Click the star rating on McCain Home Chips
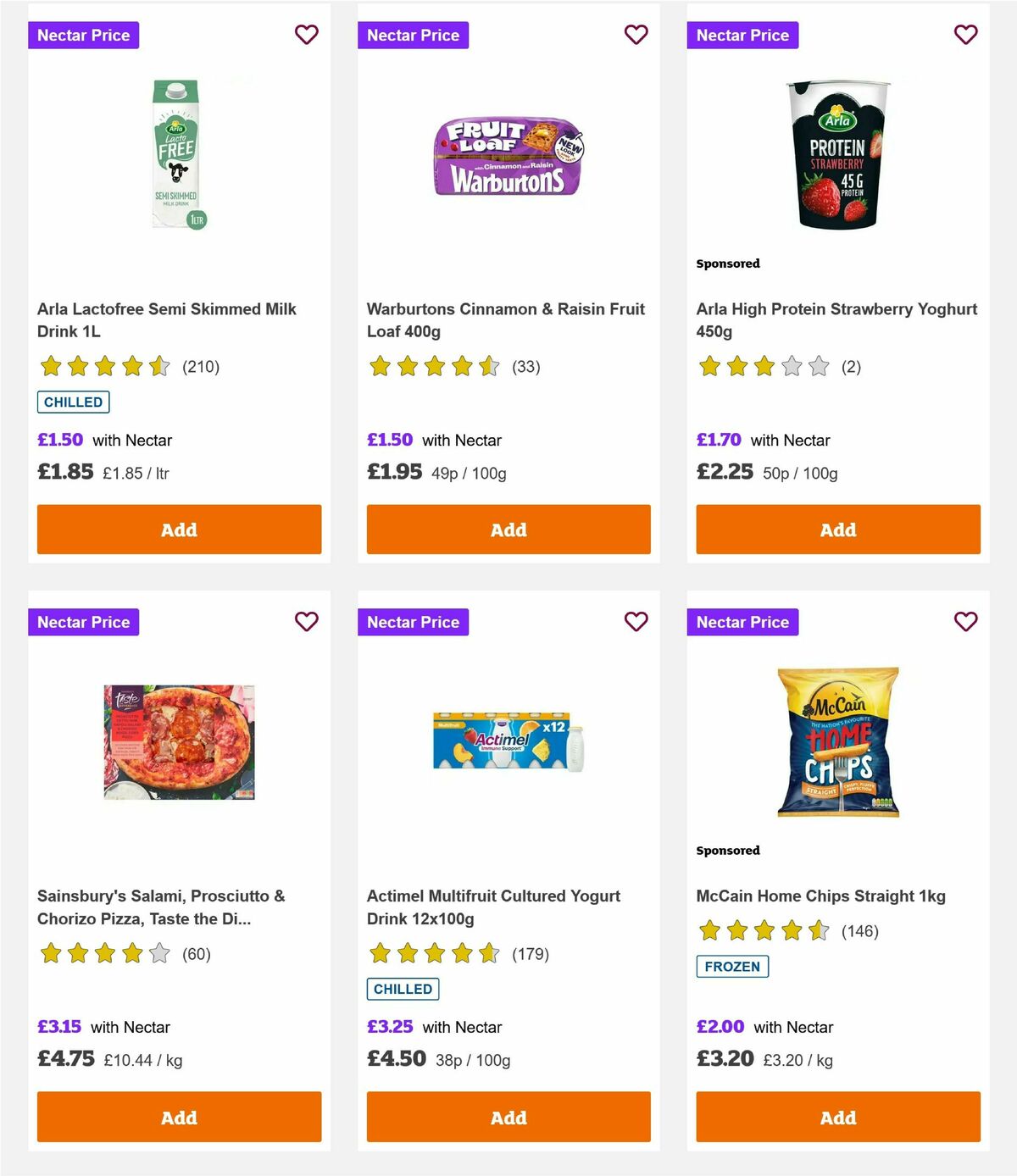This screenshot has width=1017, height=1176. click(x=761, y=929)
